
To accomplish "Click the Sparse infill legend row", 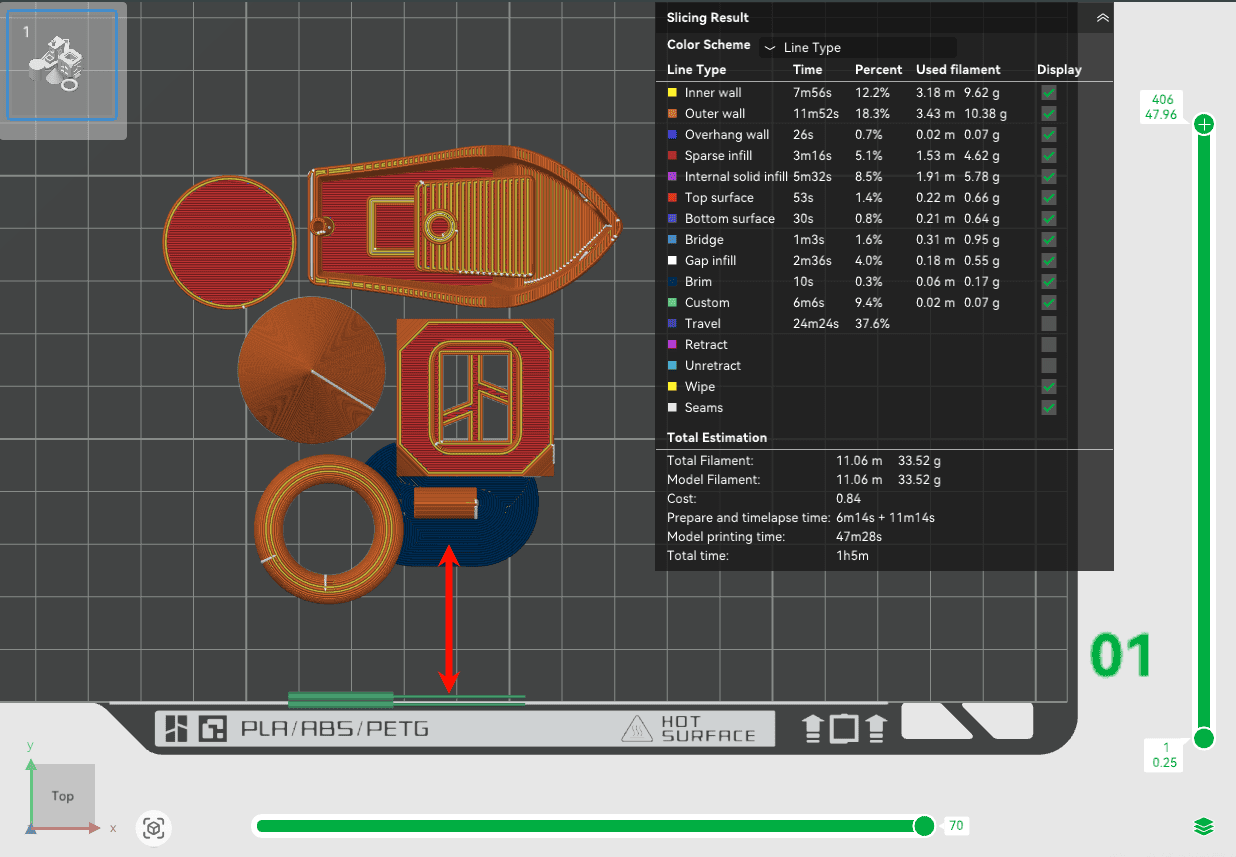I will pos(718,156).
